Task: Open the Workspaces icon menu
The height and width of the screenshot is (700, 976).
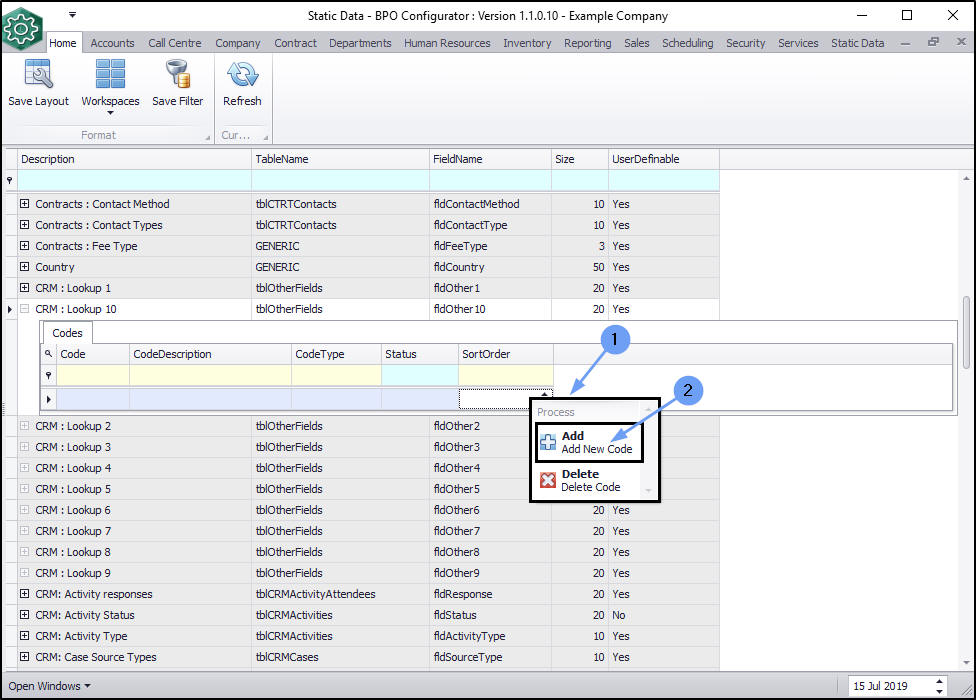Action: pos(110,76)
